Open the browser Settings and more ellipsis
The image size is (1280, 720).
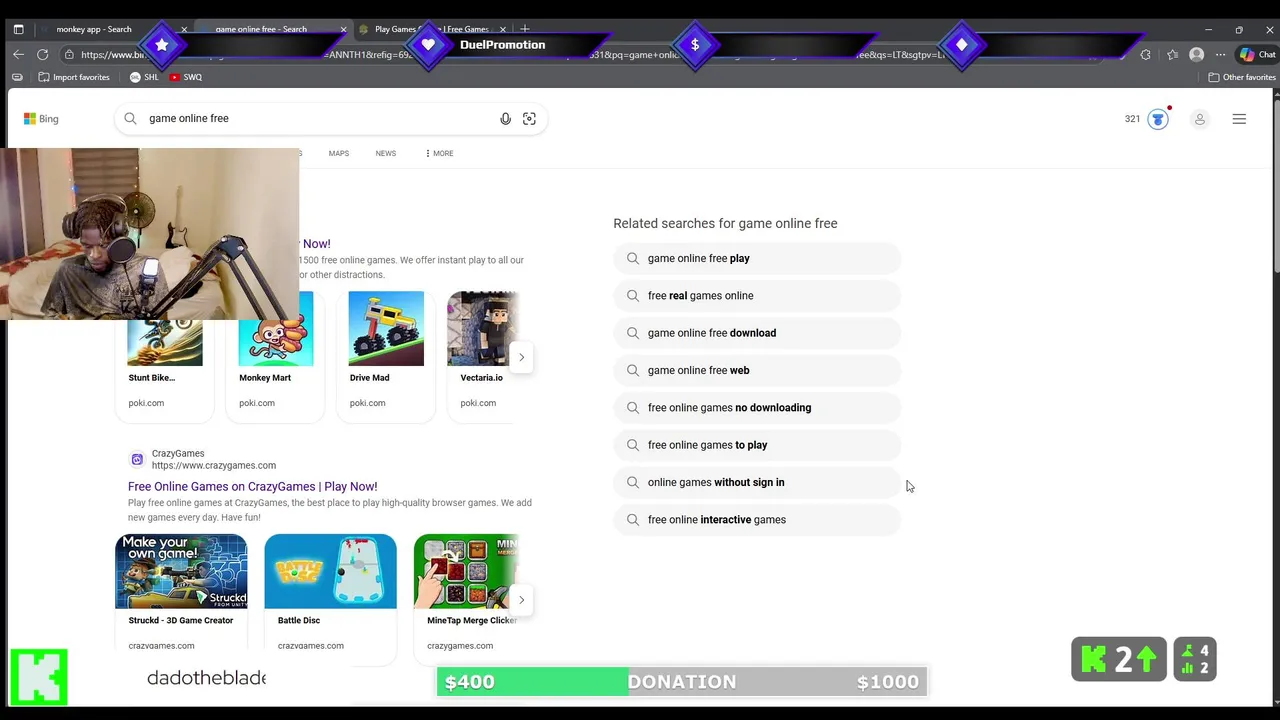pyautogui.click(x=1220, y=54)
